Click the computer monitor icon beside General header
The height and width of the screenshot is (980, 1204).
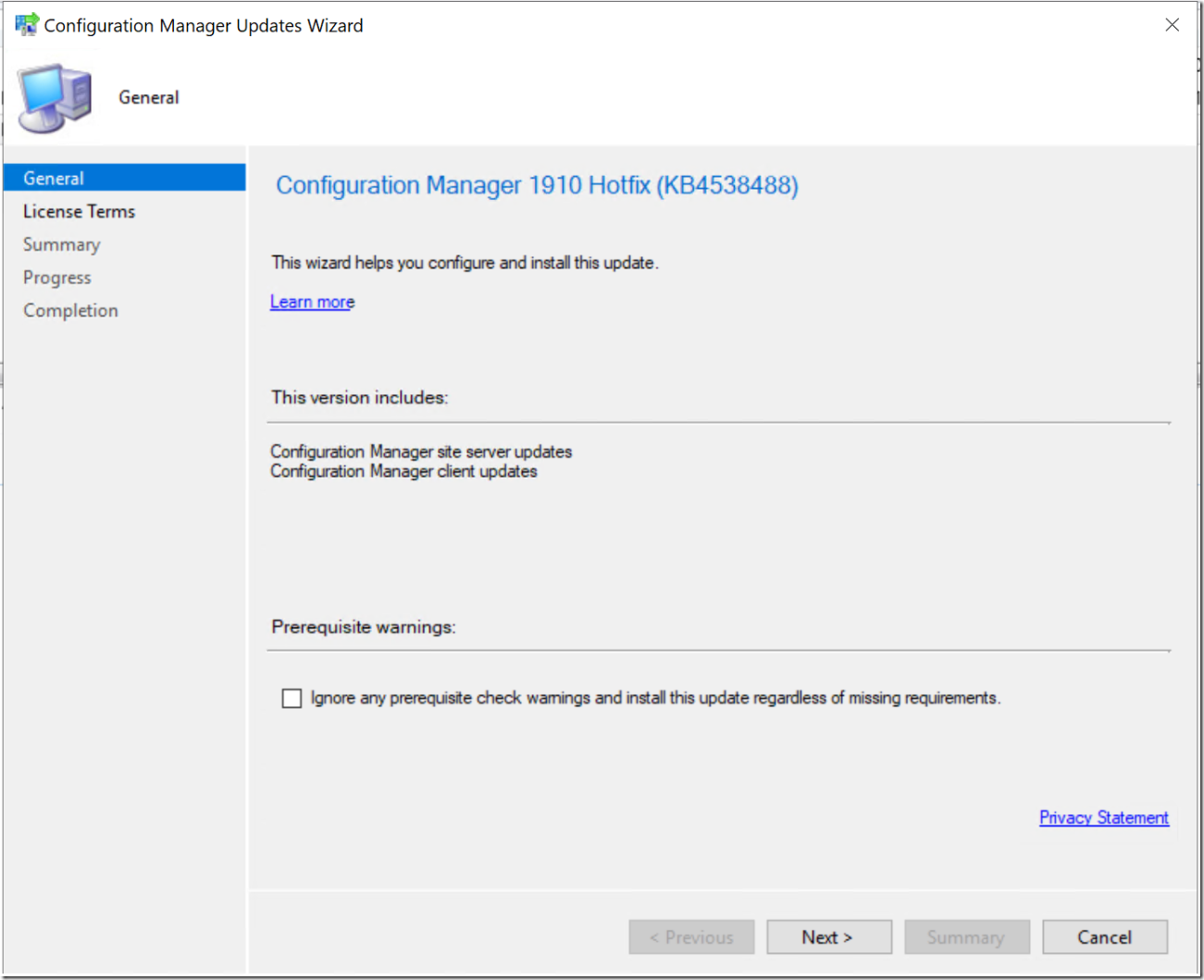[x=53, y=95]
